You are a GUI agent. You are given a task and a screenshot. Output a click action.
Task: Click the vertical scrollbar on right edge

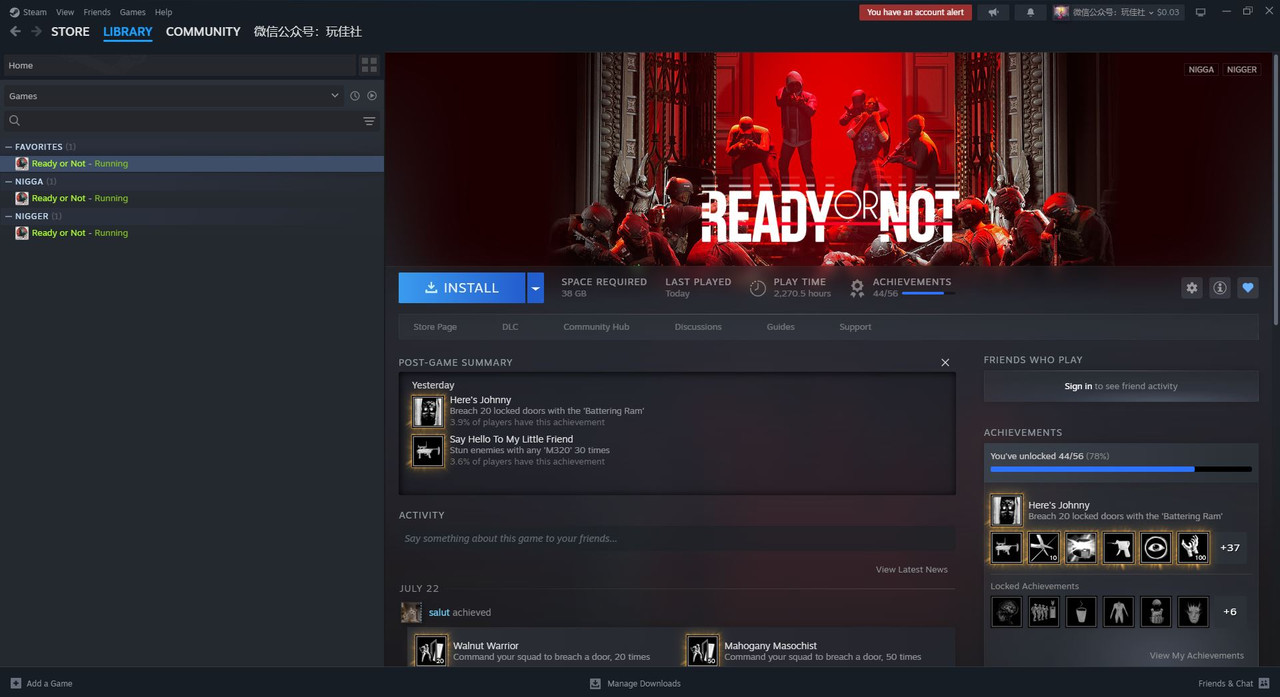pyautogui.click(x=1276, y=190)
